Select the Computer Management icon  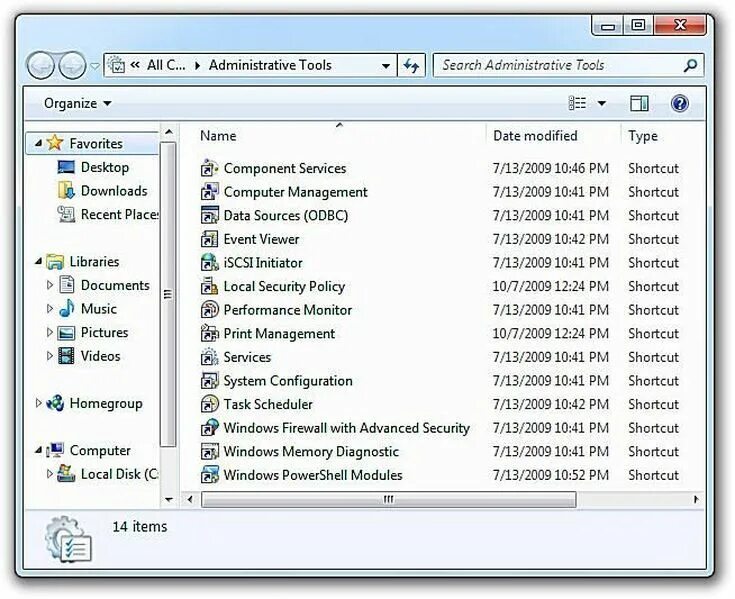pos(210,192)
